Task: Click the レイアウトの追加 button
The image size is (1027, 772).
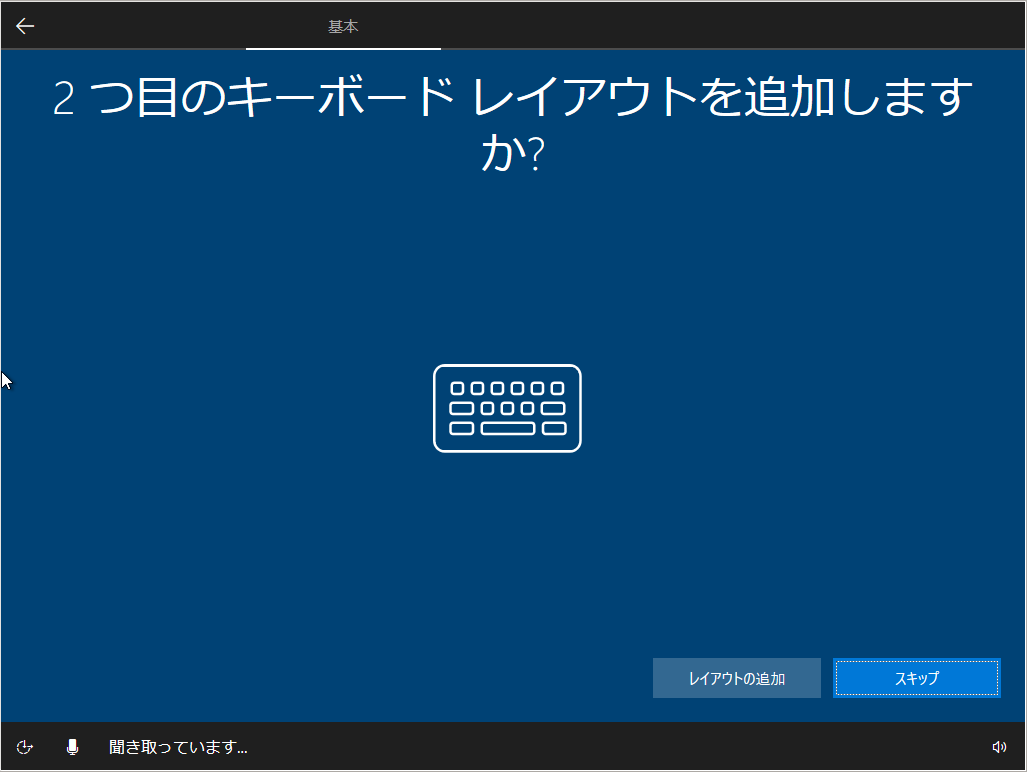Action: point(736,678)
